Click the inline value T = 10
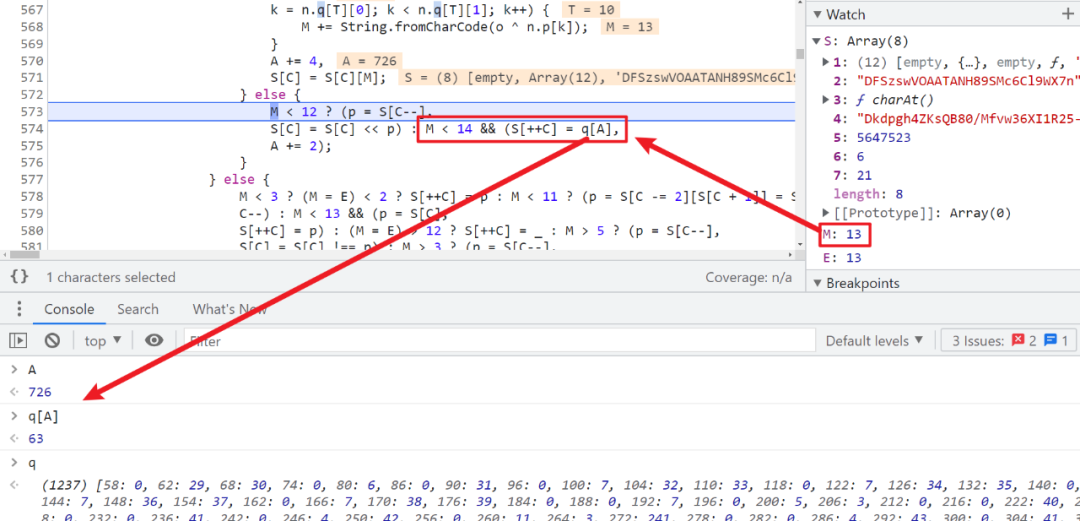Viewport: 1080px width, 521px height. coord(591,10)
